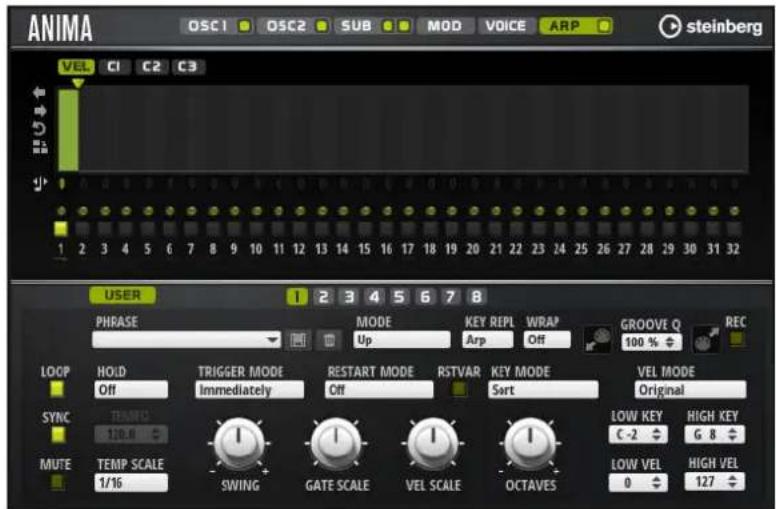Select the C1 controller lane tab
The height and width of the screenshot is (509, 776).
114,67
